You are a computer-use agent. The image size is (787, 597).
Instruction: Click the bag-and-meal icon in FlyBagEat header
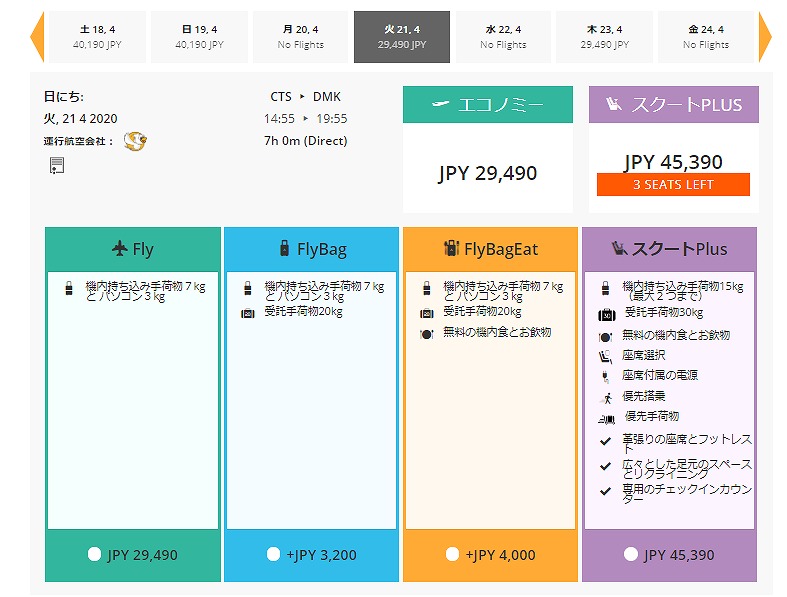[x=451, y=248]
